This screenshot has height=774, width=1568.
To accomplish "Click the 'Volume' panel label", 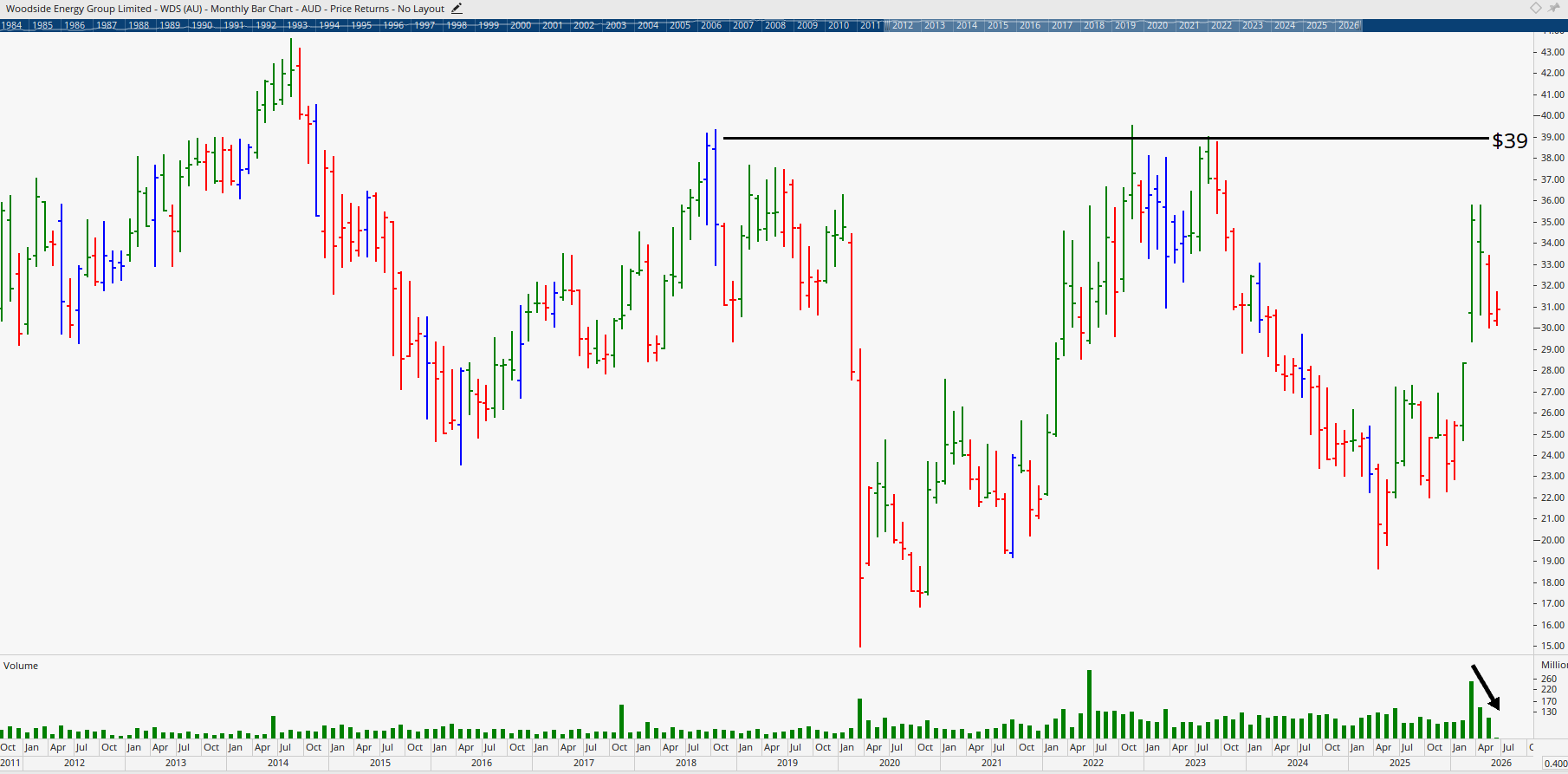I will tap(21, 666).
